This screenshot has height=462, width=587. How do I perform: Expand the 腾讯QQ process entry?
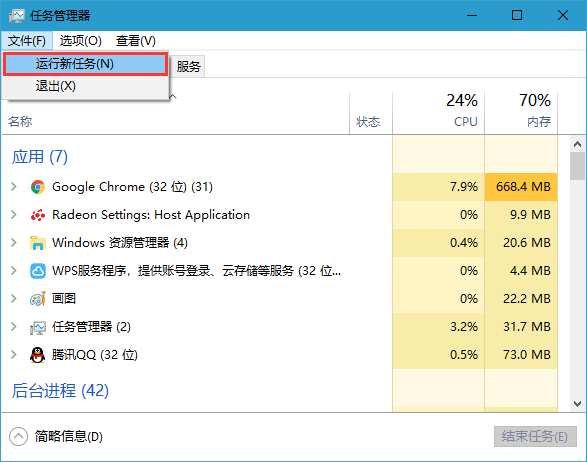pyautogui.click(x=14, y=355)
